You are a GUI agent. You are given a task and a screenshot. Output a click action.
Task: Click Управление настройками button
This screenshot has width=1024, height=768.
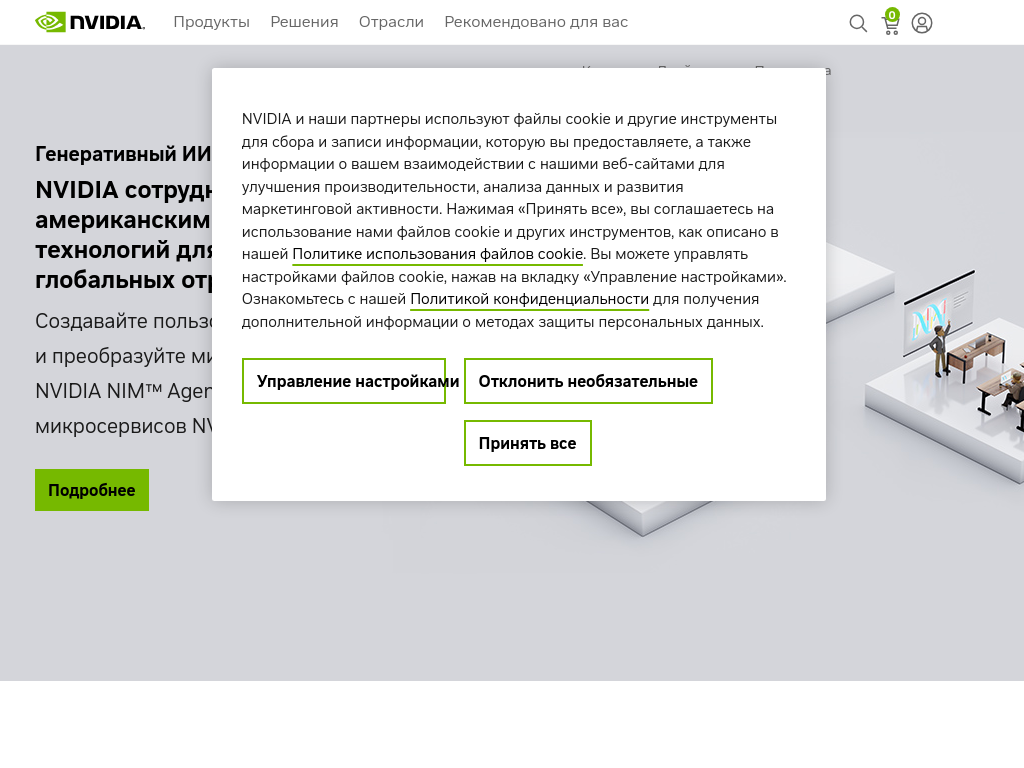(x=344, y=381)
